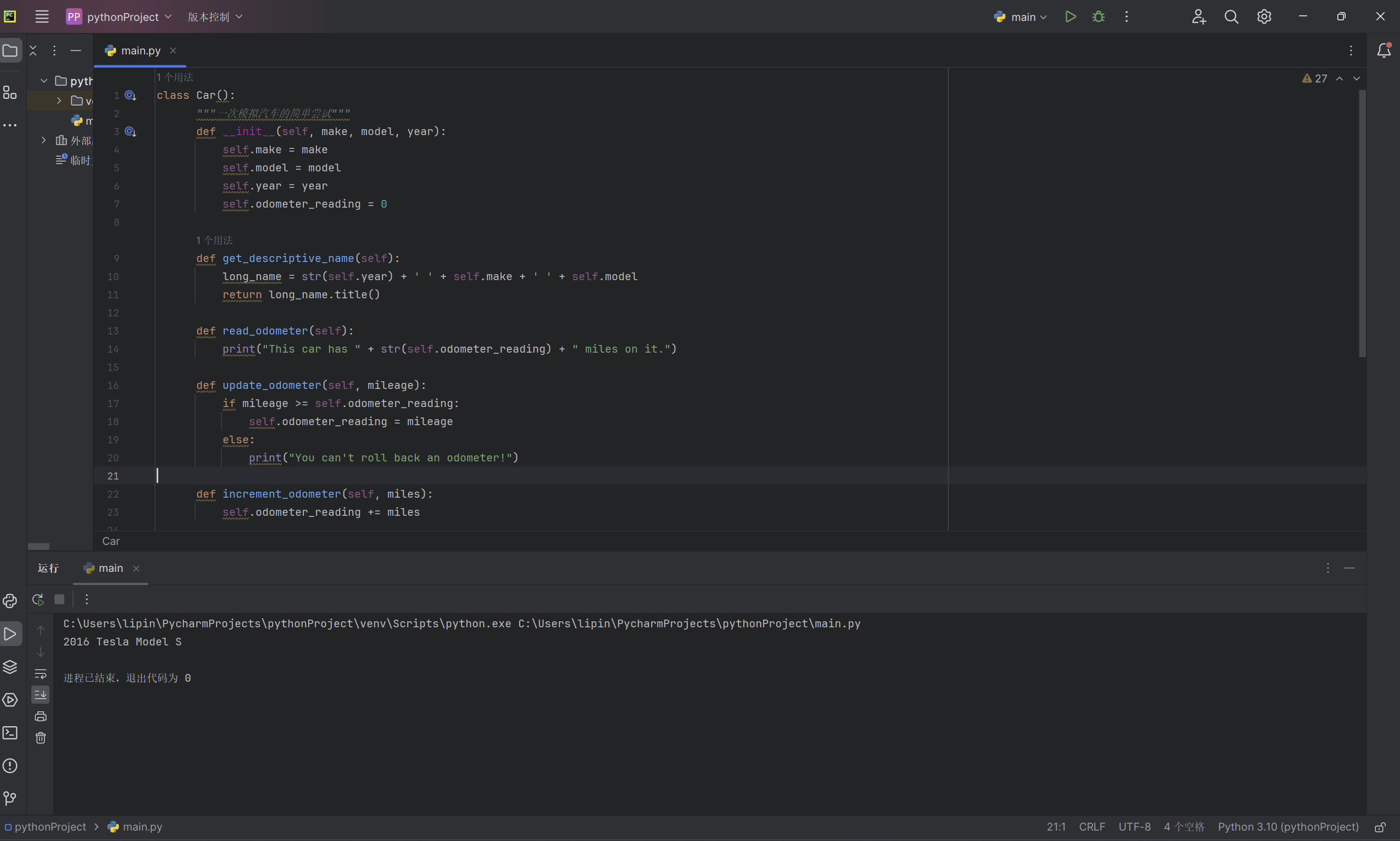Open the 版本控制 dropdown menu

(x=215, y=16)
